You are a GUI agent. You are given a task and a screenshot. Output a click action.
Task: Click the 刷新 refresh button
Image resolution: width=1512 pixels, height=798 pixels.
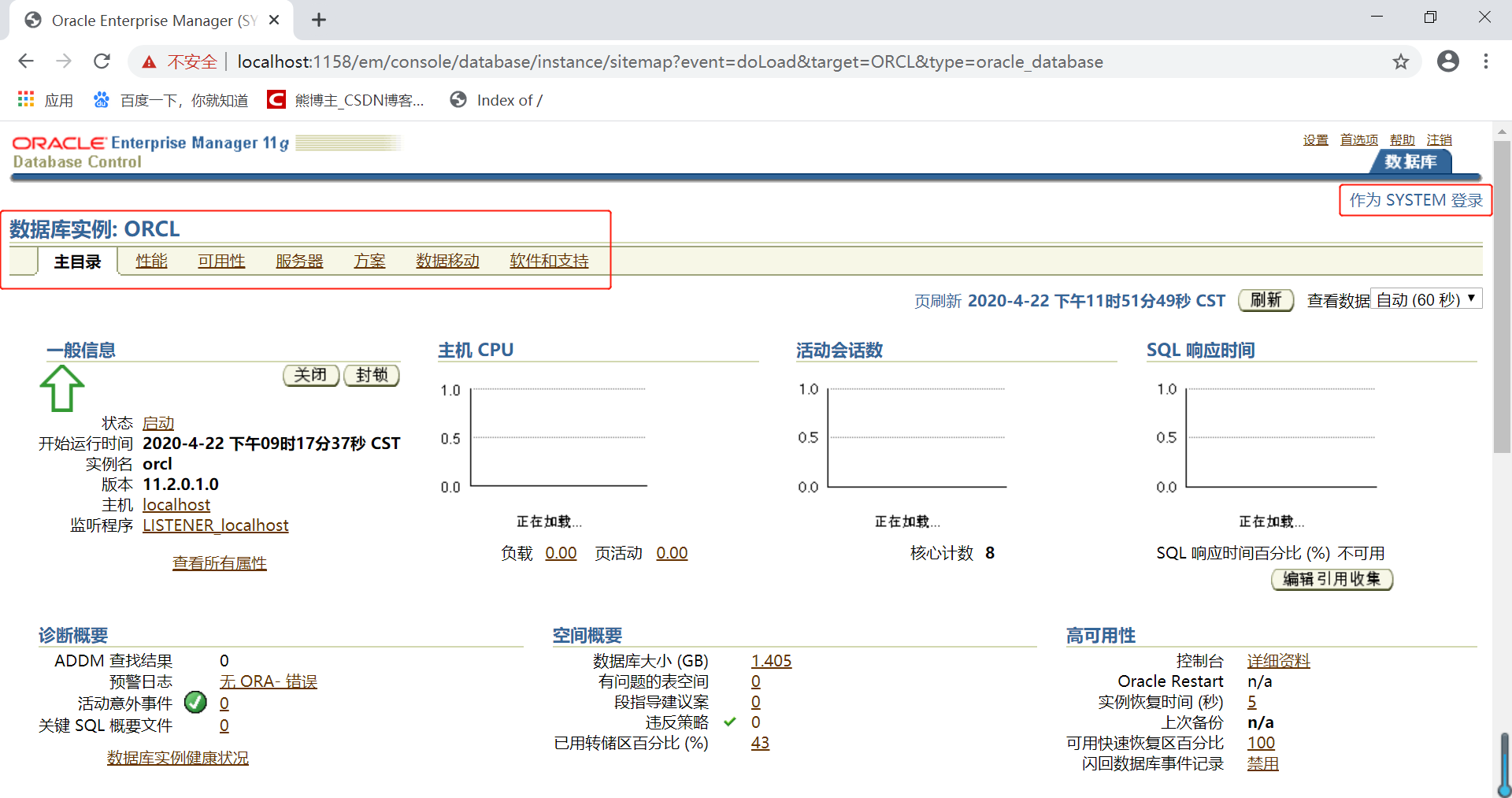coord(1266,300)
